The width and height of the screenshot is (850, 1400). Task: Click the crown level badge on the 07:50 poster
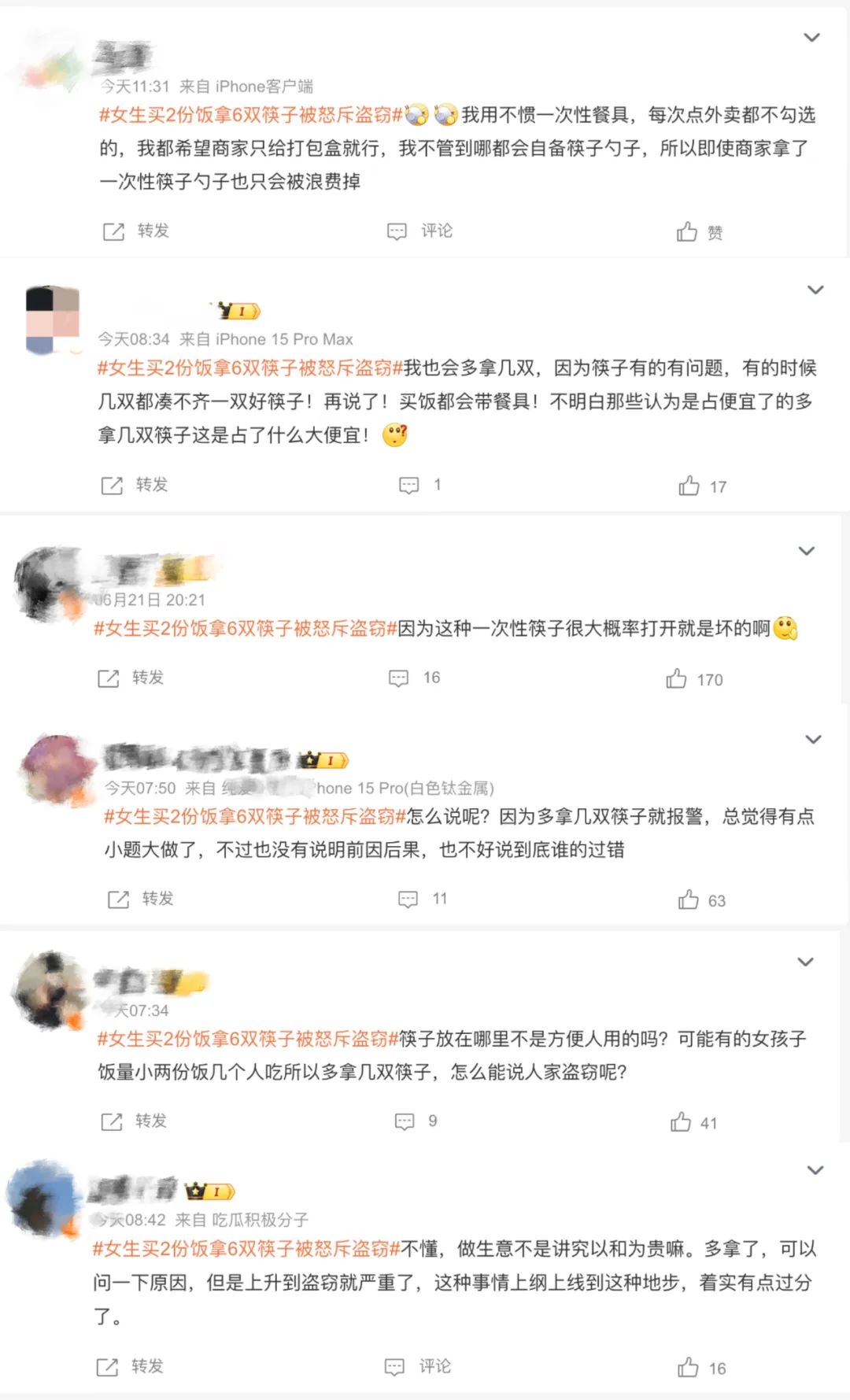[323, 760]
